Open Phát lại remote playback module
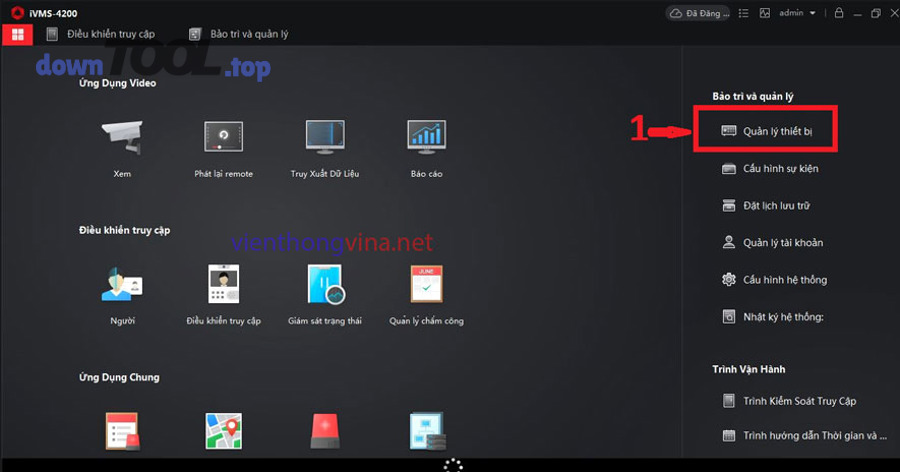 pos(224,140)
